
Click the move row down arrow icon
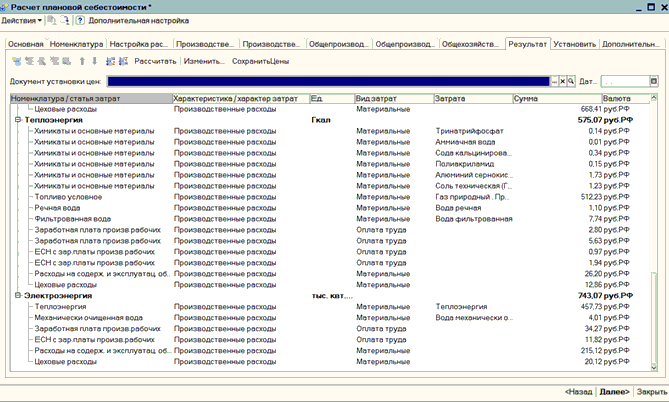pyautogui.click(x=93, y=61)
